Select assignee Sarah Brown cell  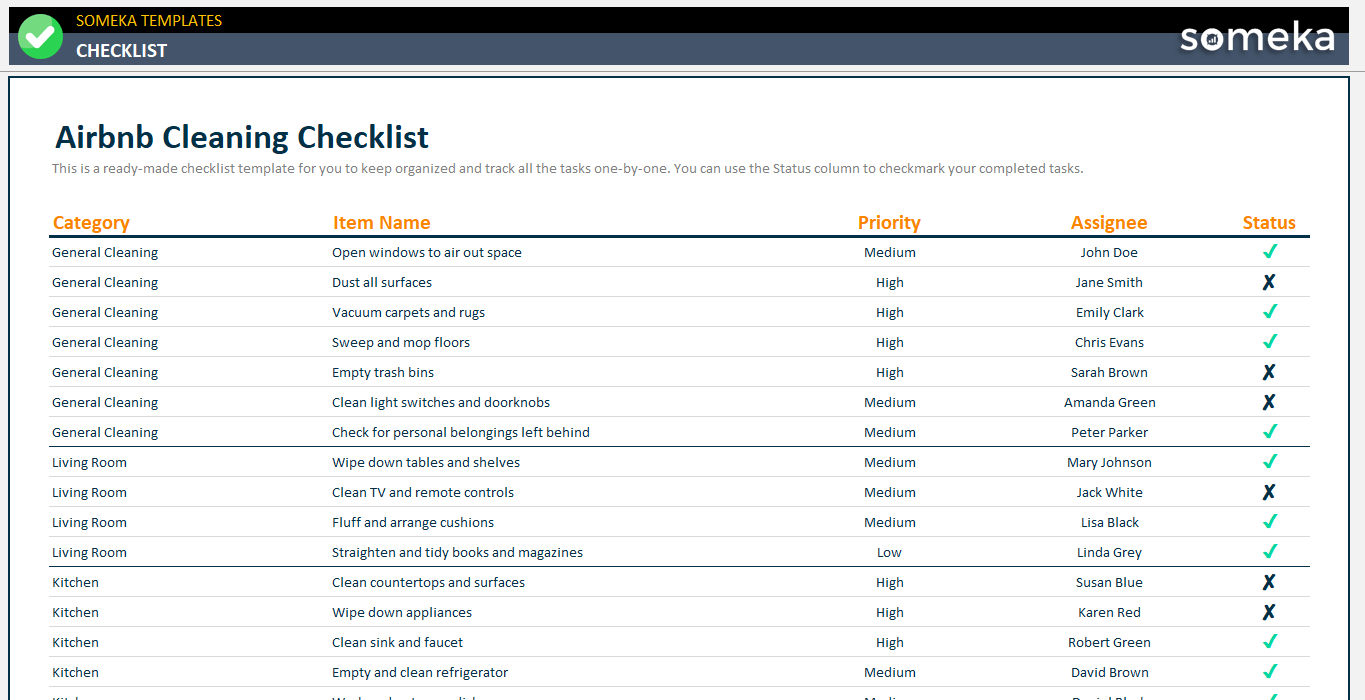click(x=1109, y=373)
